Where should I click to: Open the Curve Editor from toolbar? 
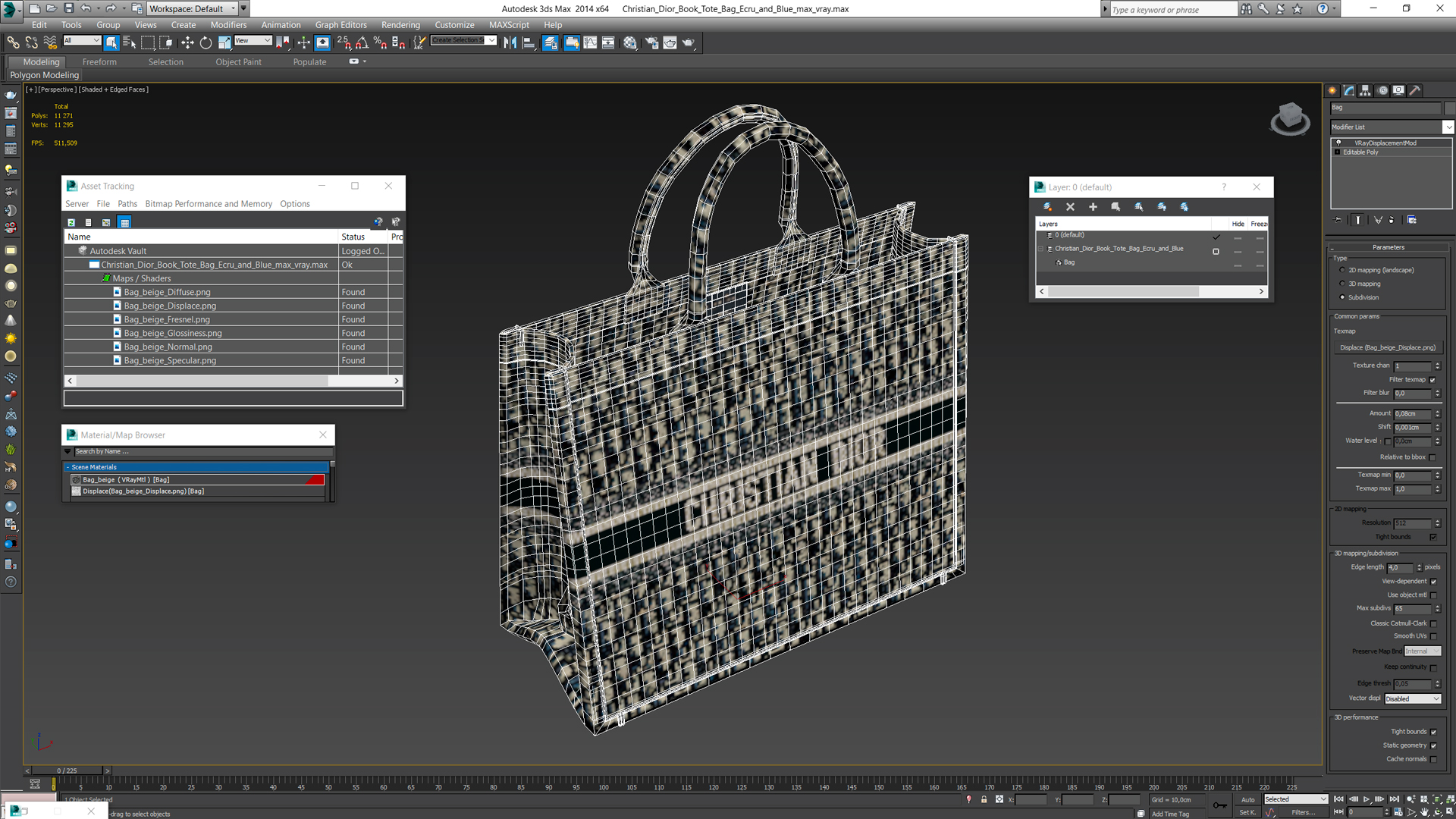click(x=590, y=42)
